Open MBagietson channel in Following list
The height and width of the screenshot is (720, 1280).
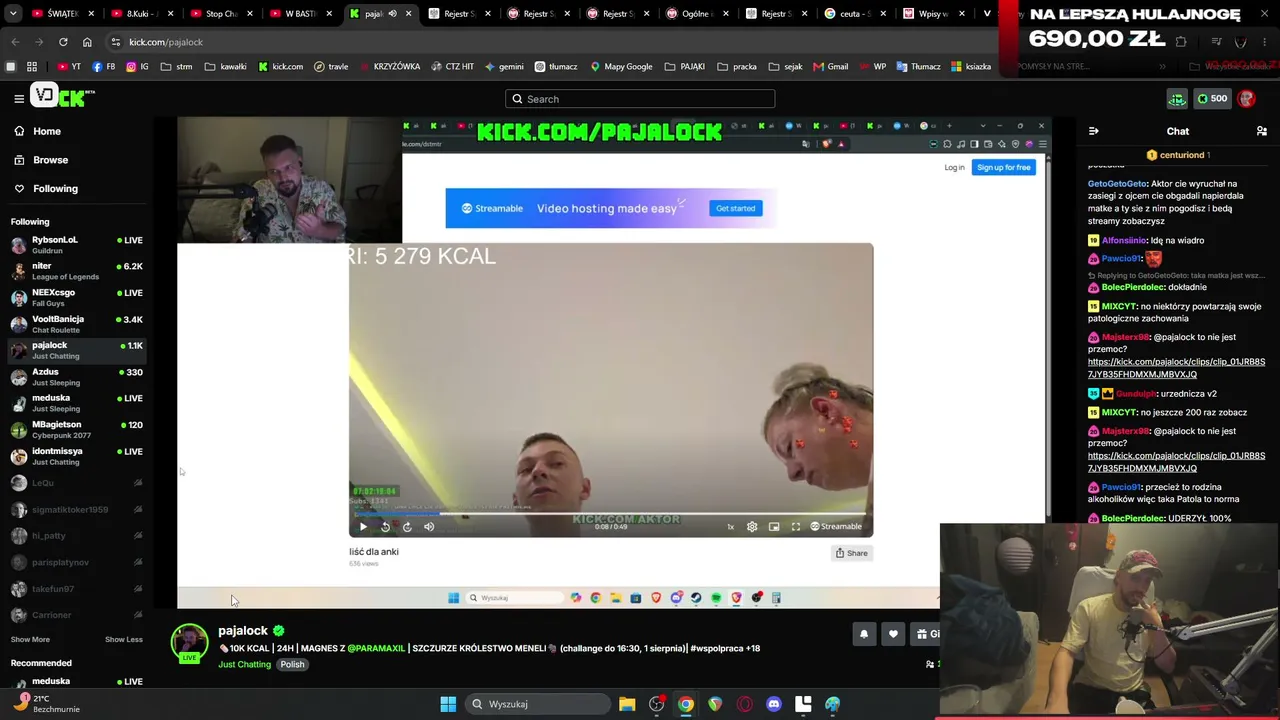(77, 430)
